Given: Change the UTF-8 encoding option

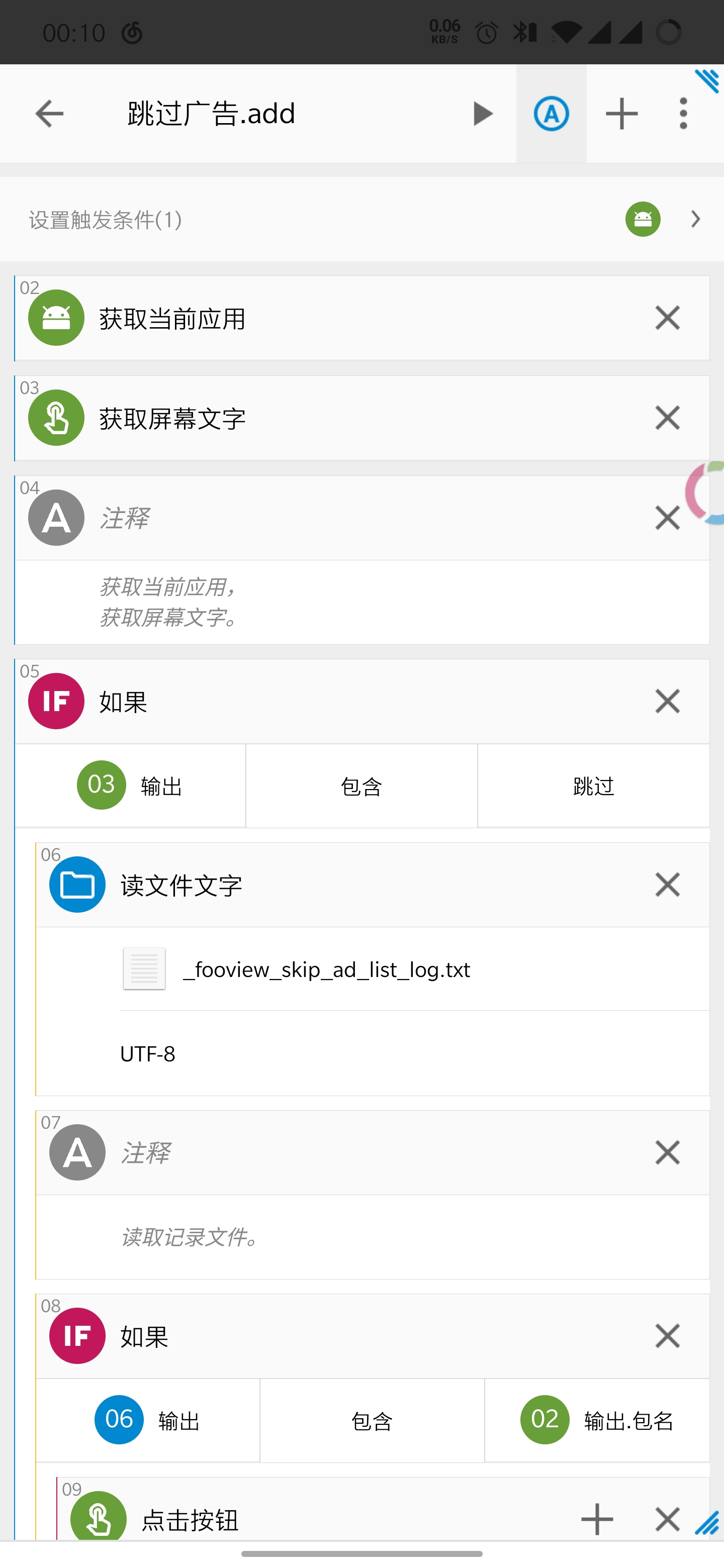Looking at the screenshot, I should pos(148,1054).
